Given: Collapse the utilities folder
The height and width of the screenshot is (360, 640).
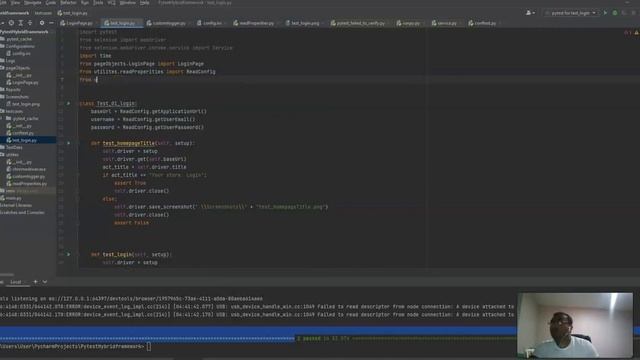Looking at the screenshot, I should 10,155.
